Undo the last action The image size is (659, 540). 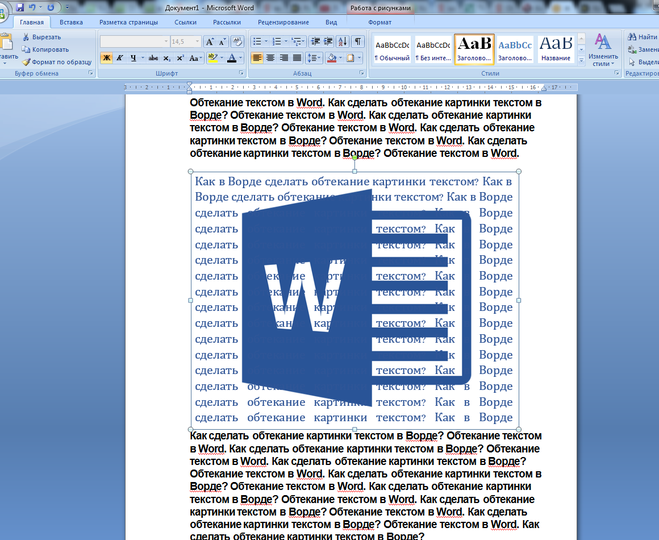tap(32, 8)
